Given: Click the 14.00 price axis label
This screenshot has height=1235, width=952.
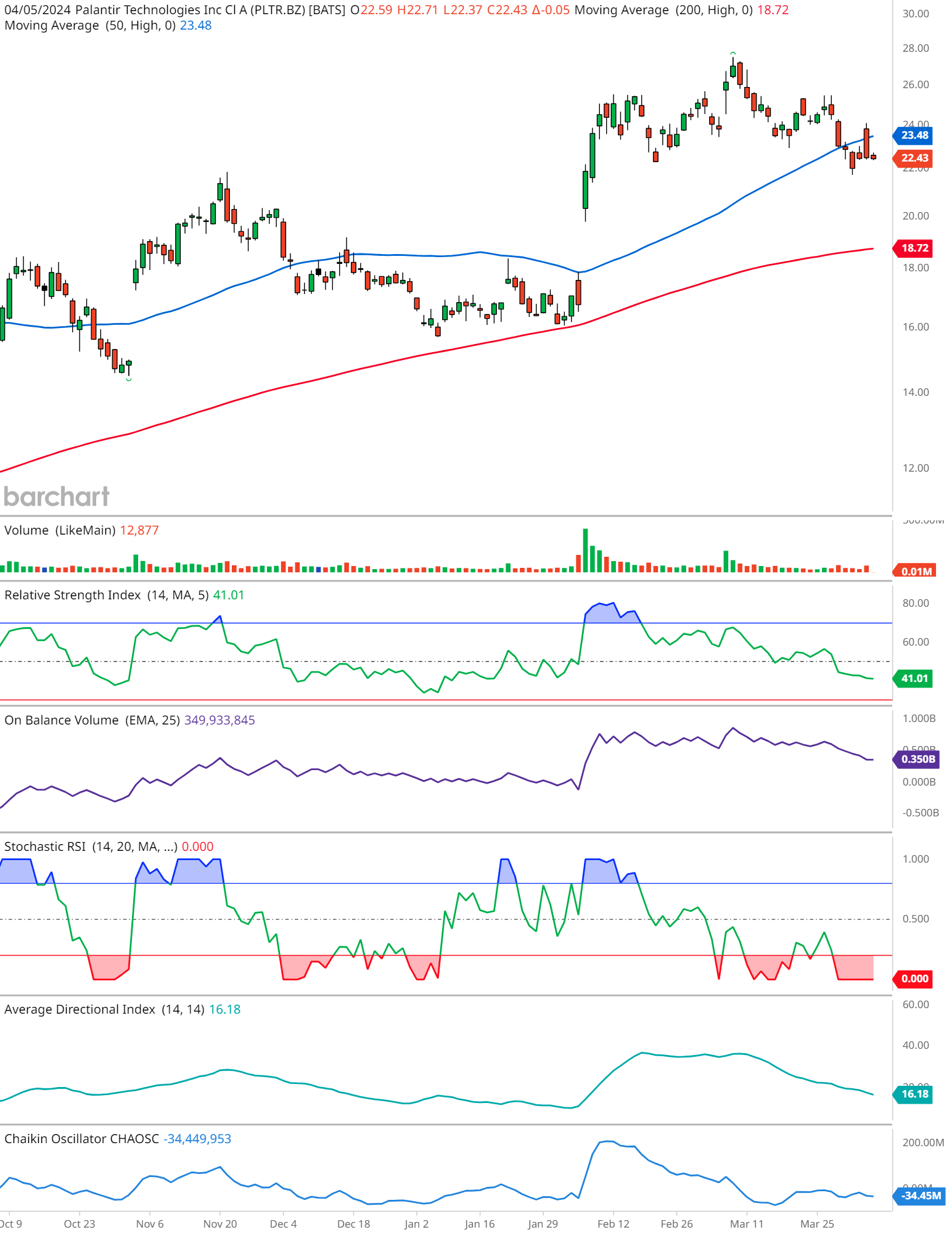Looking at the screenshot, I should 916,393.
